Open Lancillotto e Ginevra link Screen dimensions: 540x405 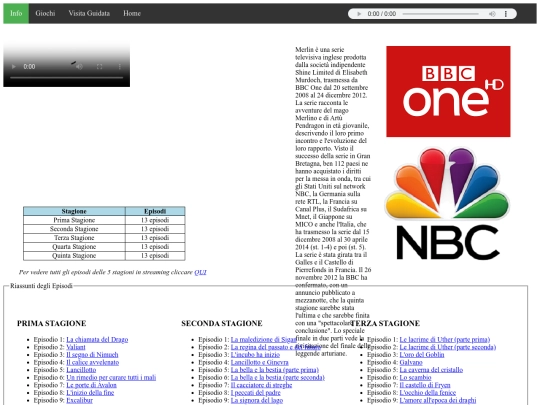click(x=260, y=362)
